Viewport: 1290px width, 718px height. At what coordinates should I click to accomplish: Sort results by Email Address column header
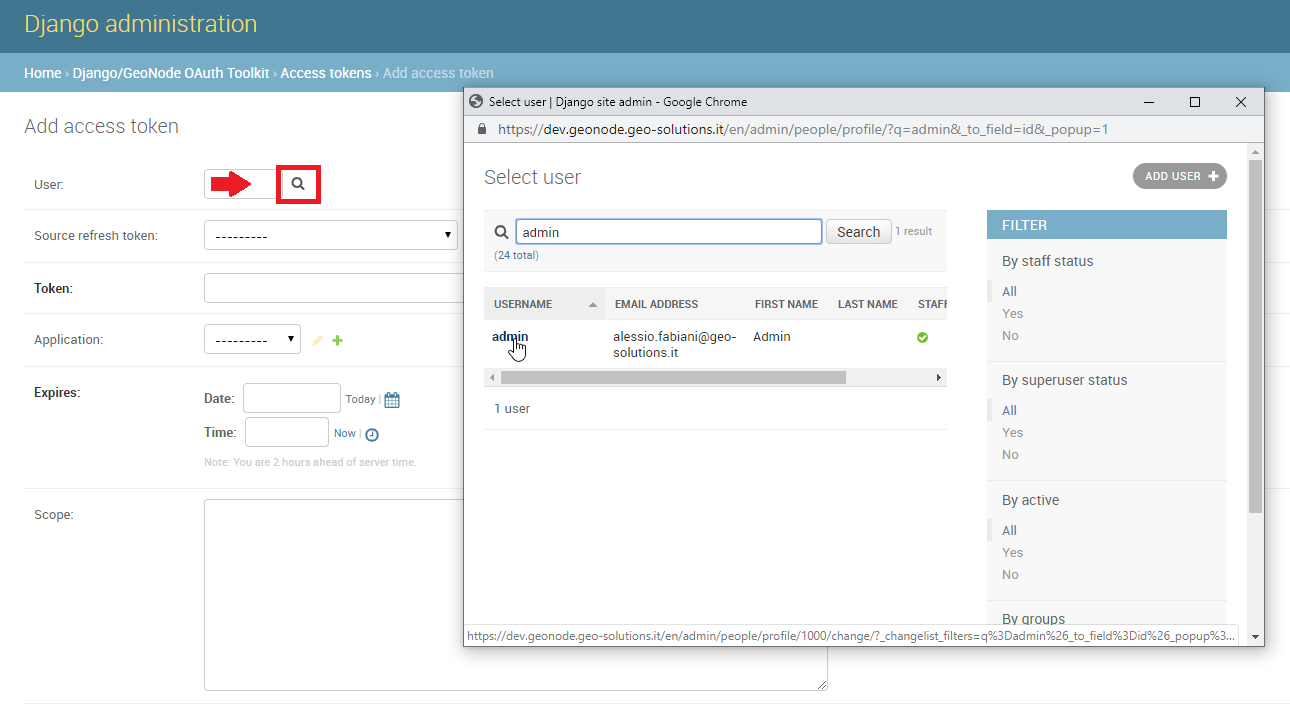click(657, 304)
